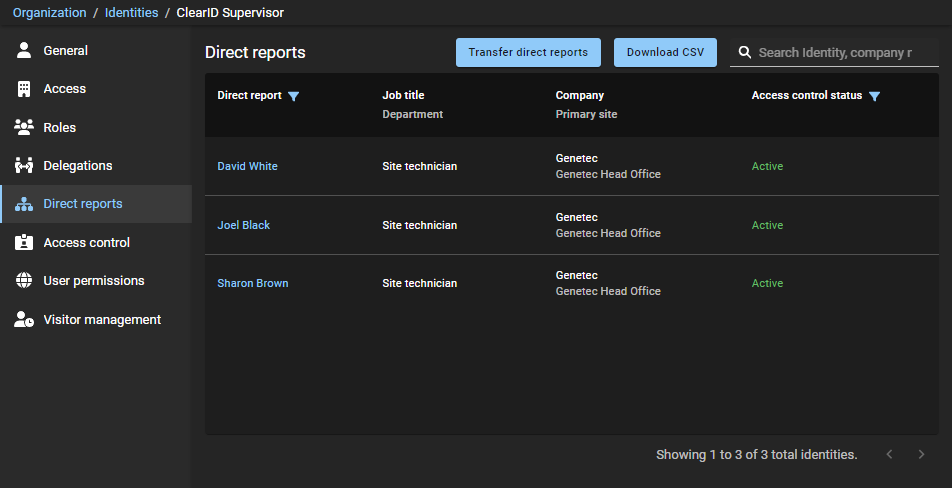Click the User permissions globe icon

click(24, 281)
